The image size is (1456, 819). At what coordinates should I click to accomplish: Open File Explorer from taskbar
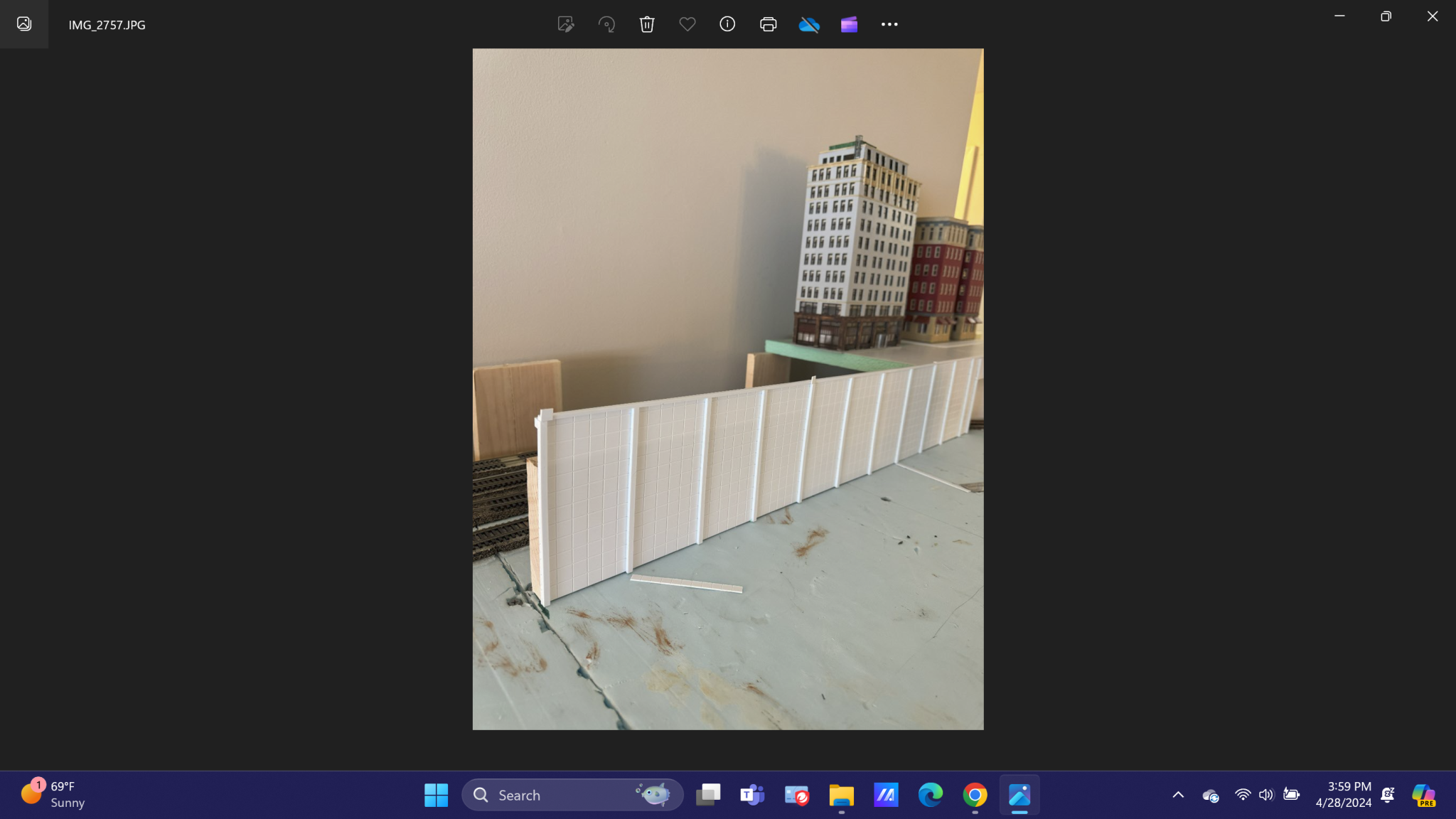click(x=841, y=795)
